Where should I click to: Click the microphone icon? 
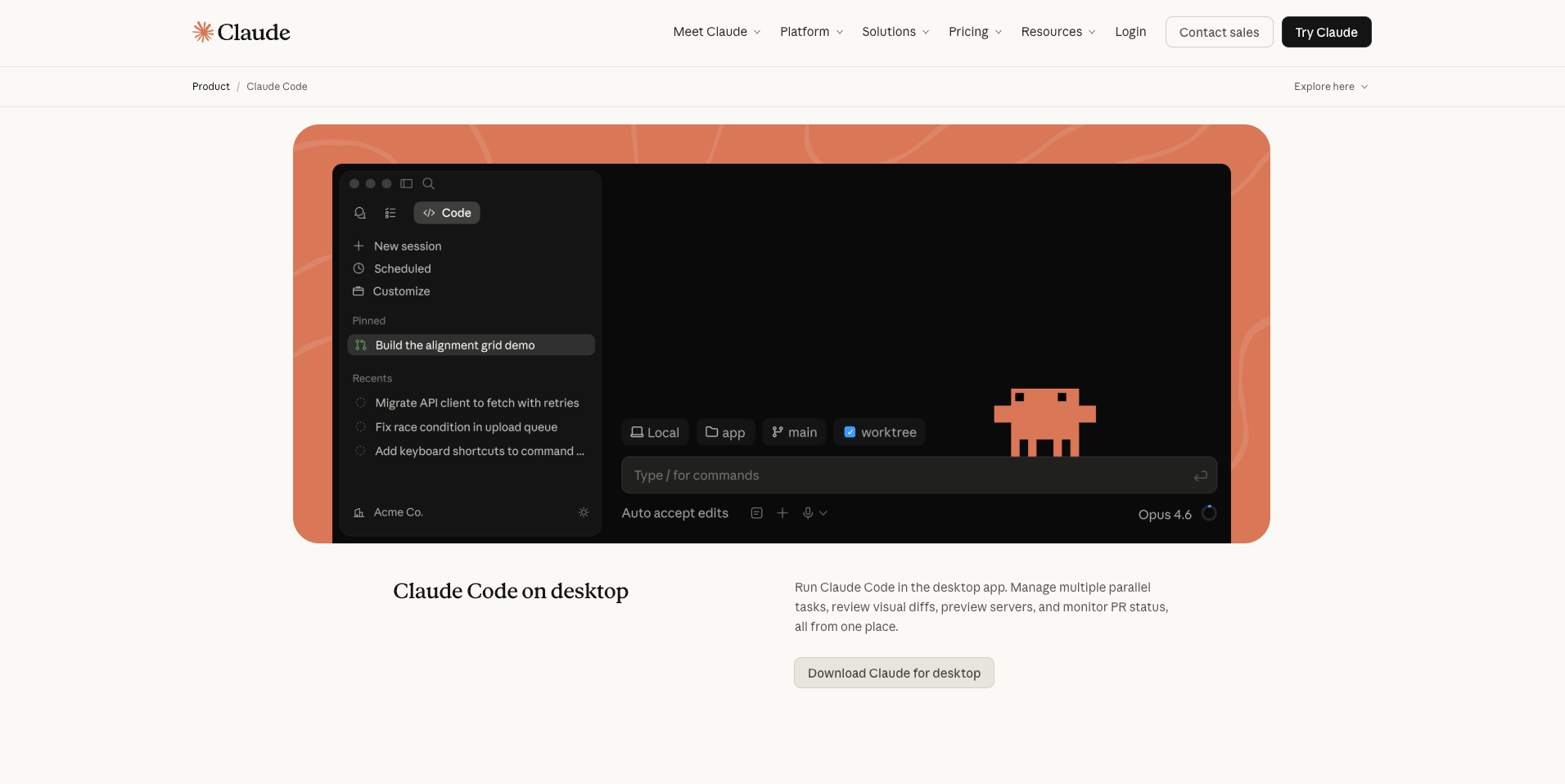pyautogui.click(x=808, y=513)
